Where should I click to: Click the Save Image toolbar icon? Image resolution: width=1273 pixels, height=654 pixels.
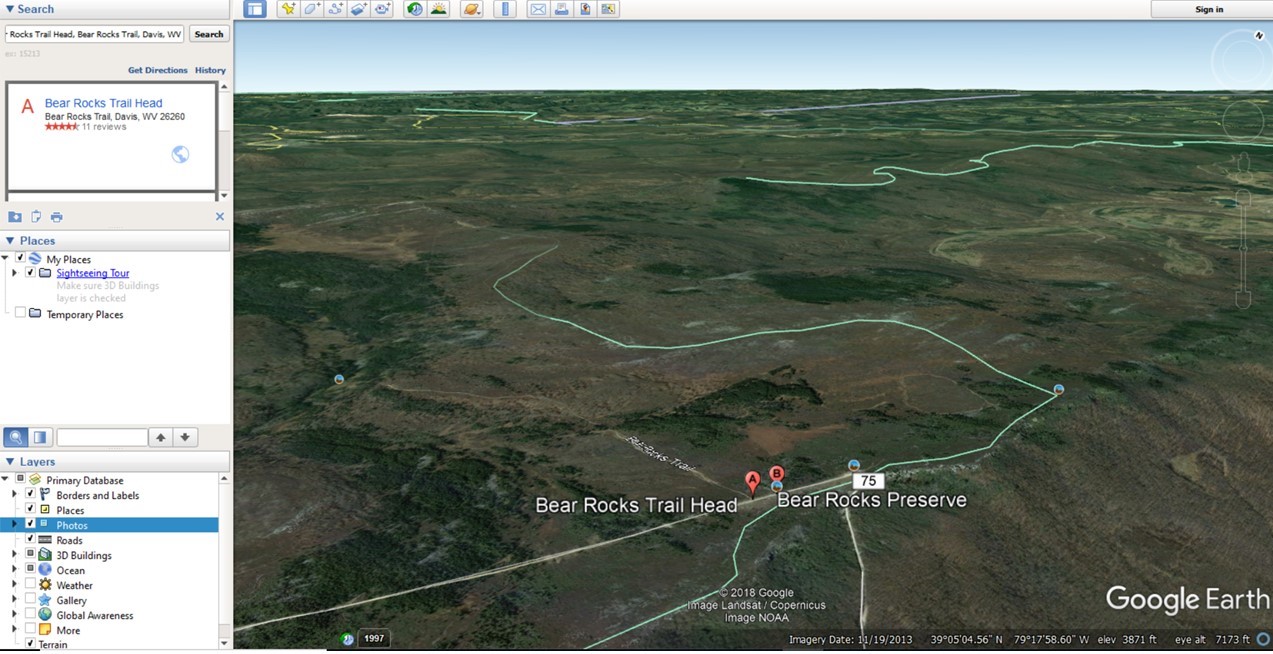(x=585, y=9)
